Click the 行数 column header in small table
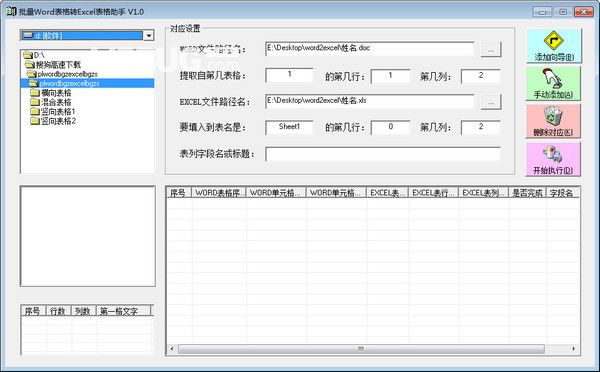Screen dimensions: 600x372 coord(58,311)
